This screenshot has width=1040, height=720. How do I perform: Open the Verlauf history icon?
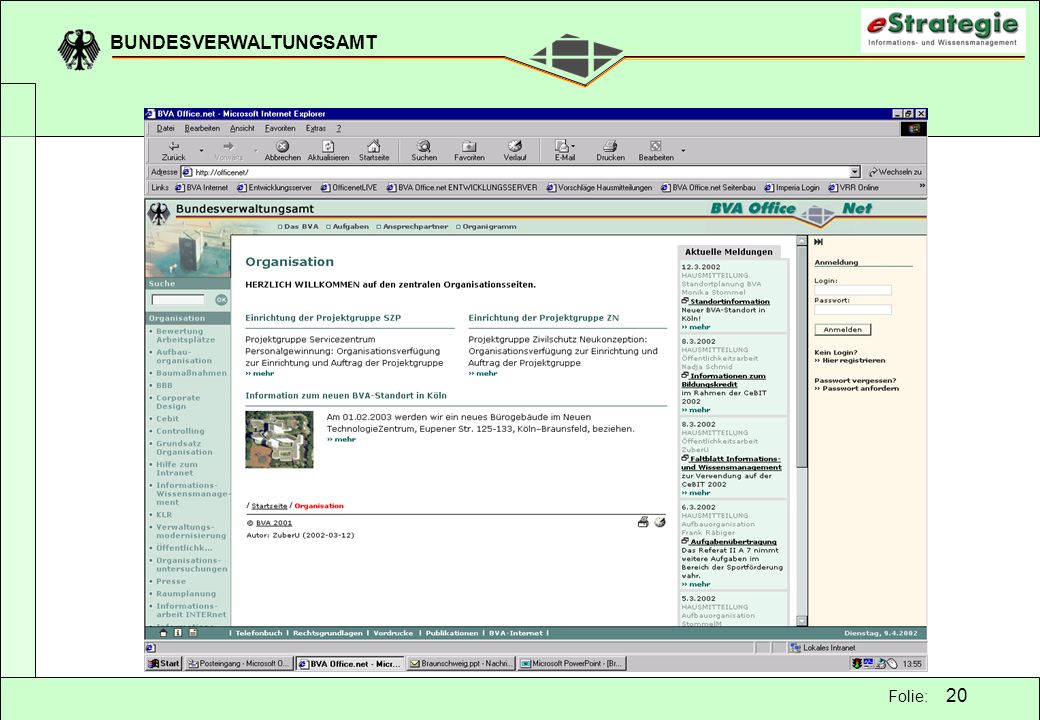click(x=515, y=151)
